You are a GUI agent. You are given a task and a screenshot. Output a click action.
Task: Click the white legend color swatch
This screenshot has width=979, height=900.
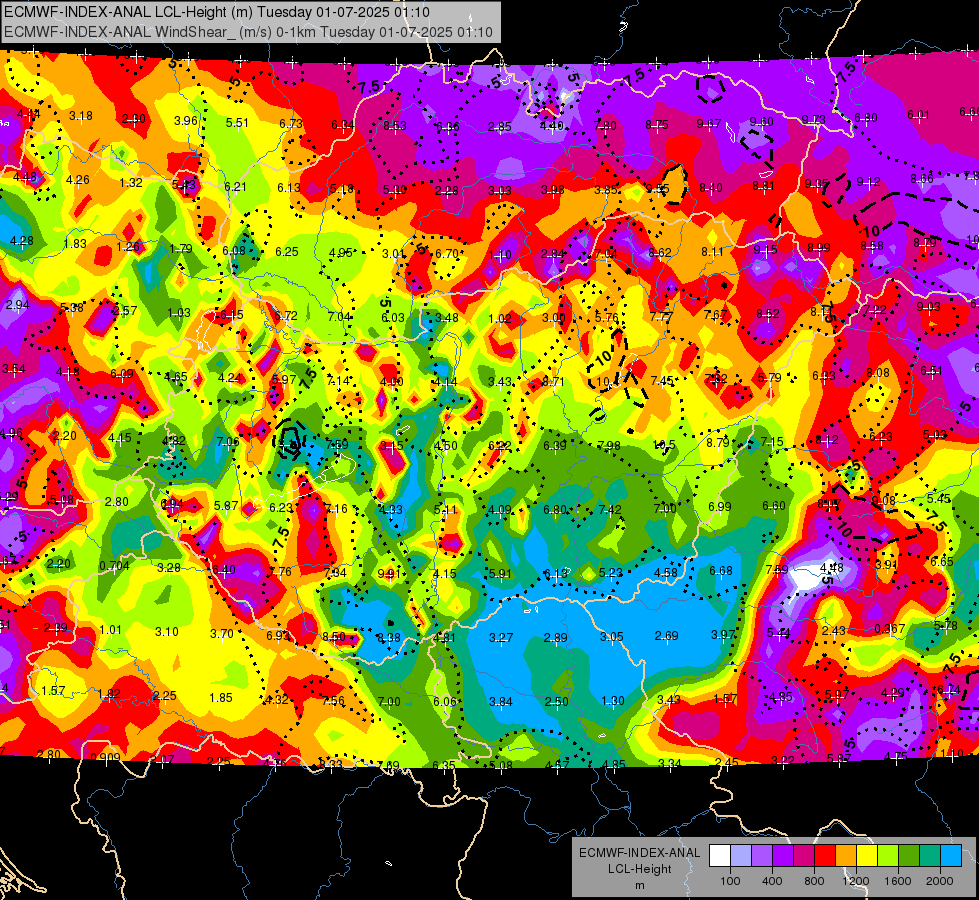pyautogui.click(x=720, y=856)
